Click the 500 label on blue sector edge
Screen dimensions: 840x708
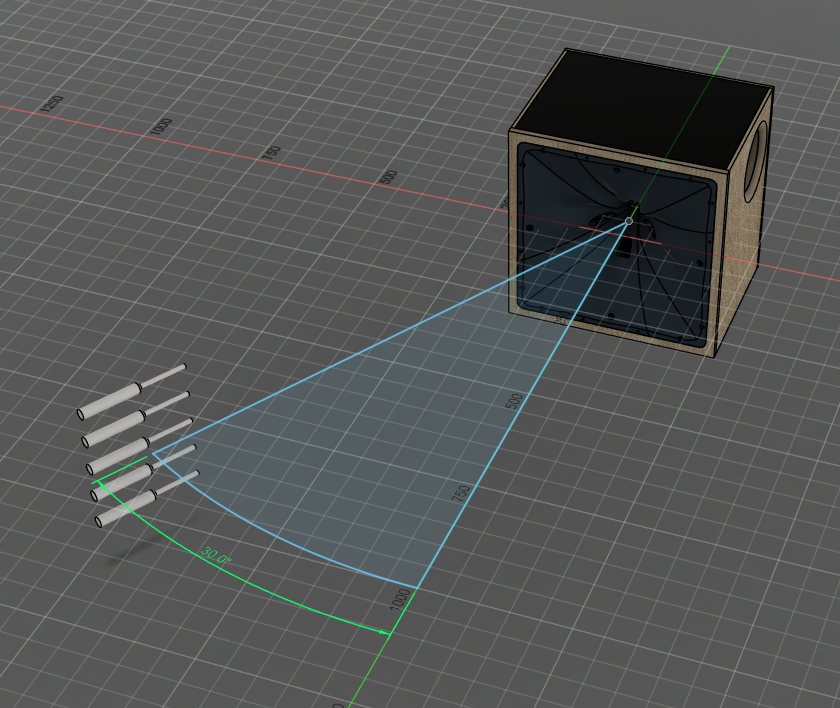tap(514, 401)
